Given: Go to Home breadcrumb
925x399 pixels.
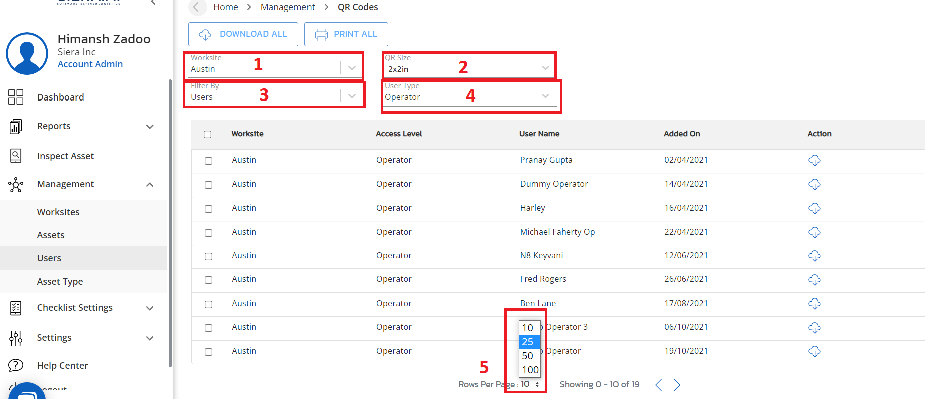Looking at the screenshot, I should (x=226, y=7).
